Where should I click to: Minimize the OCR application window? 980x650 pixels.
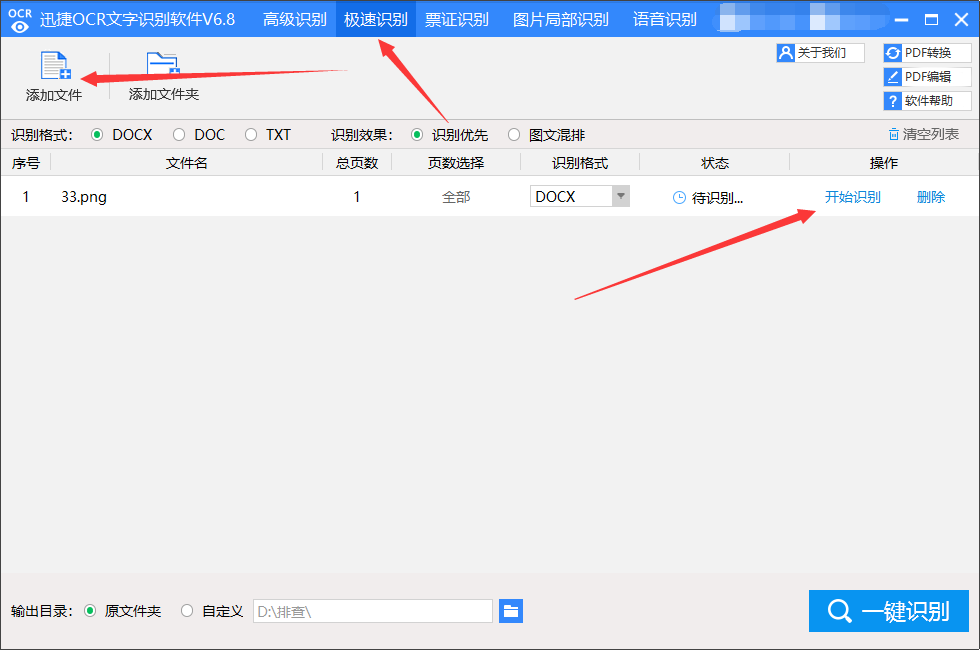(x=901, y=20)
